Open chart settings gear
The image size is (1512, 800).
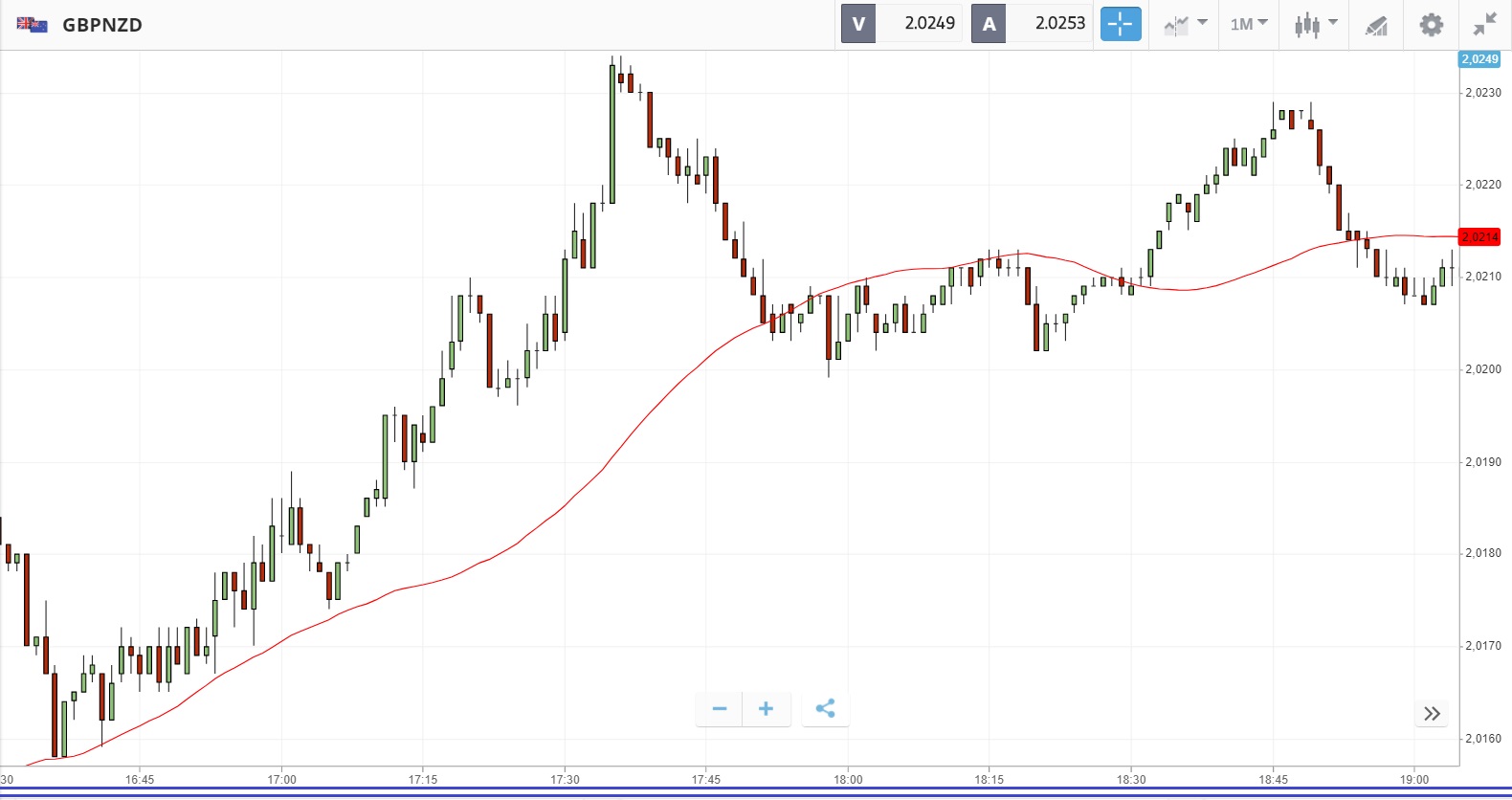(1431, 24)
